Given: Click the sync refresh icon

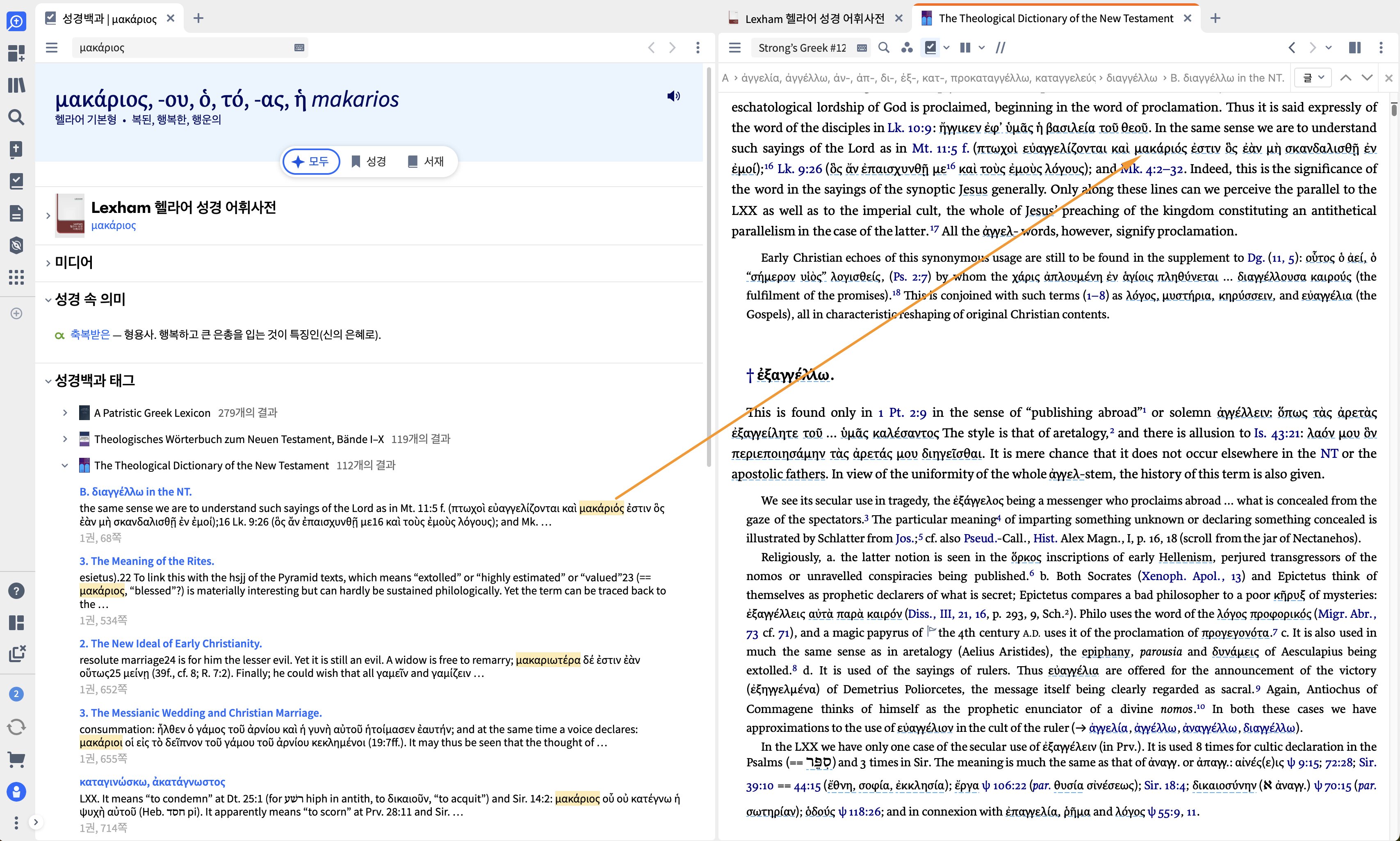Looking at the screenshot, I should tap(16, 727).
